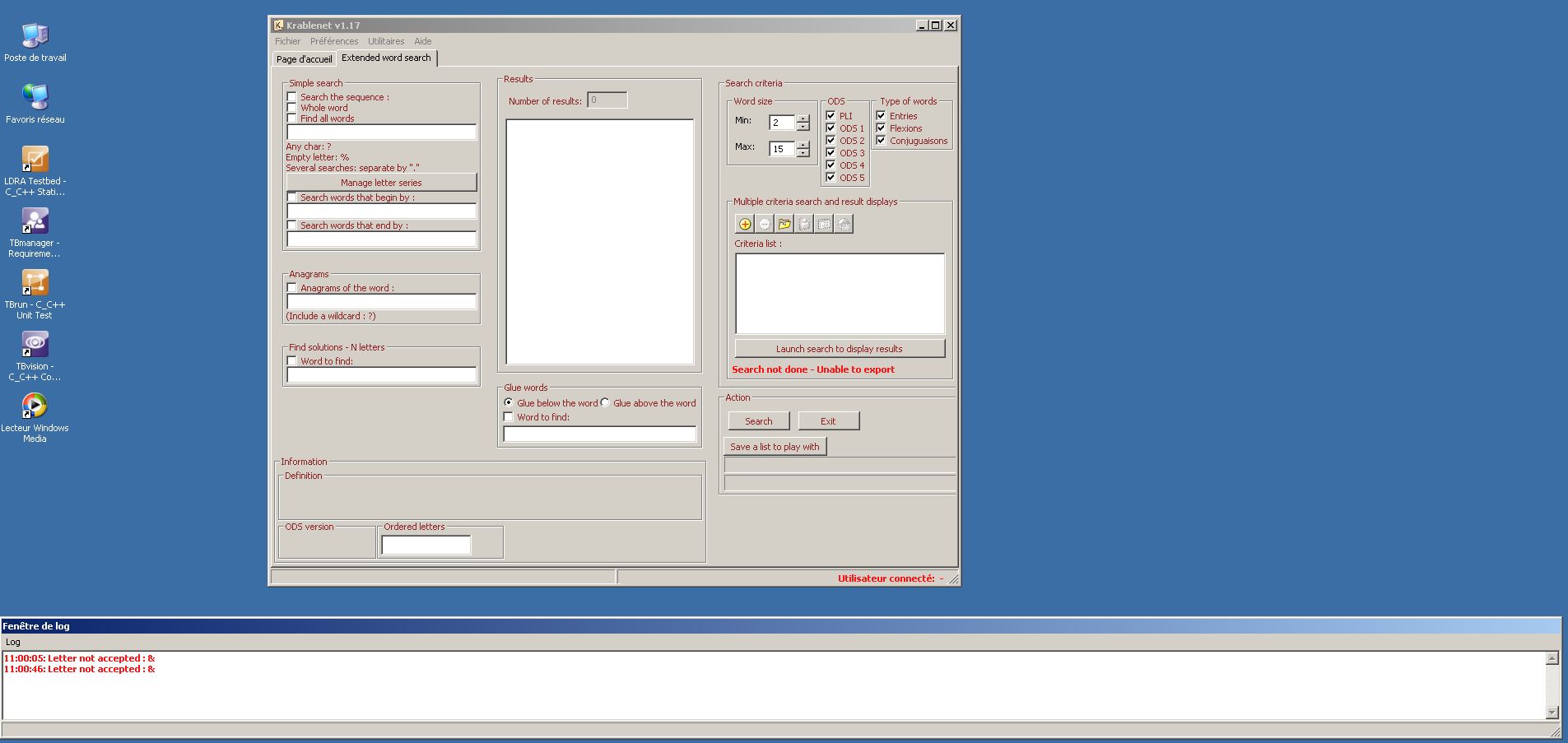
Task: Click log window scroll up arrow
Action: 1552,658
